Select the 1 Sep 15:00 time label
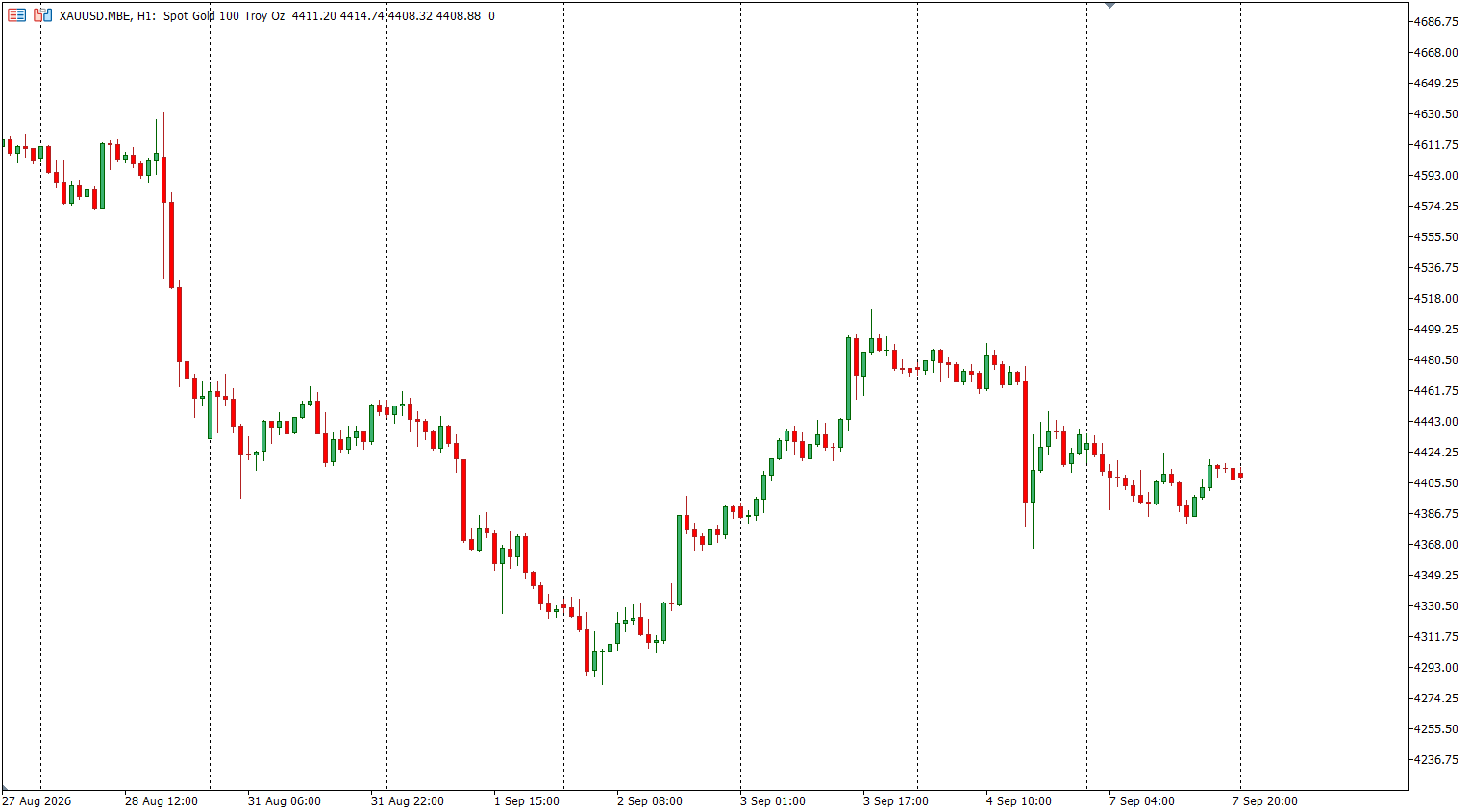The height and width of the screenshot is (812, 1470). (527, 801)
